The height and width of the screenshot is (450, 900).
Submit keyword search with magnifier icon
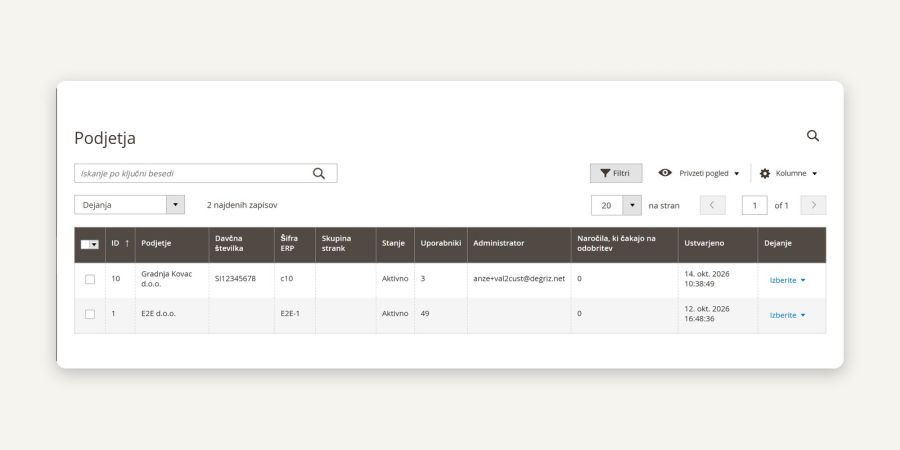[319, 173]
